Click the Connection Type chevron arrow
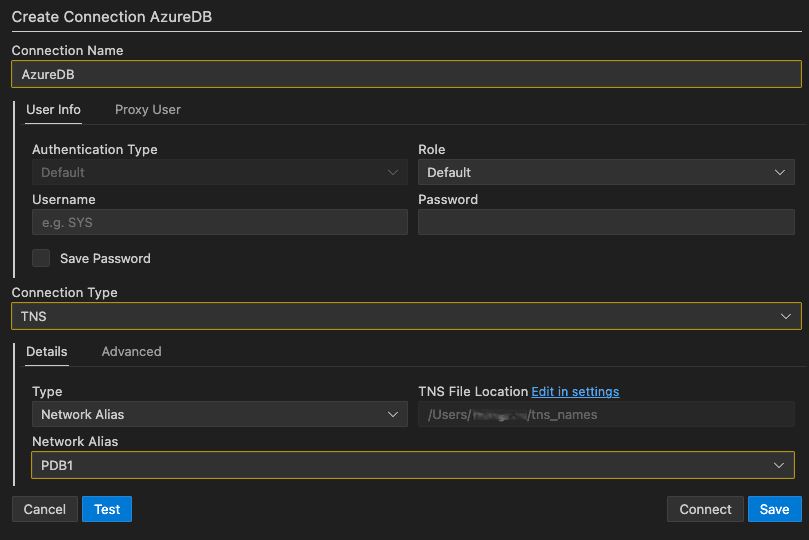The width and height of the screenshot is (809, 540). 786,316
